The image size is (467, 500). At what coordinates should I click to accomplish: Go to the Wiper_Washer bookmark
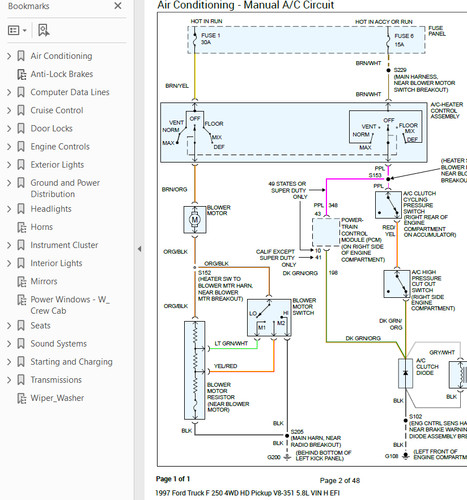point(57,398)
